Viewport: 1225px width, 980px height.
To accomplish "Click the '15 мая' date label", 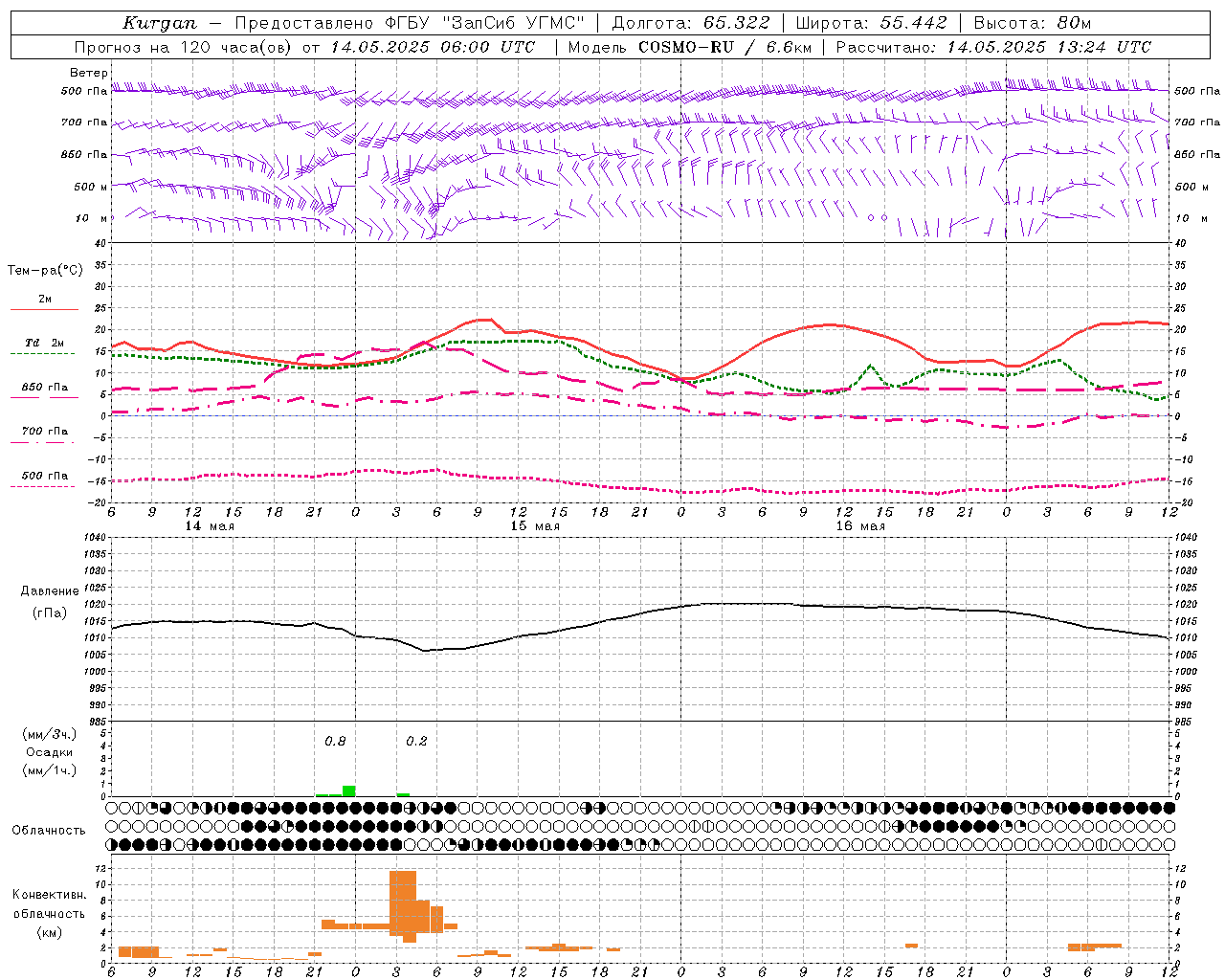I will (534, 526).
